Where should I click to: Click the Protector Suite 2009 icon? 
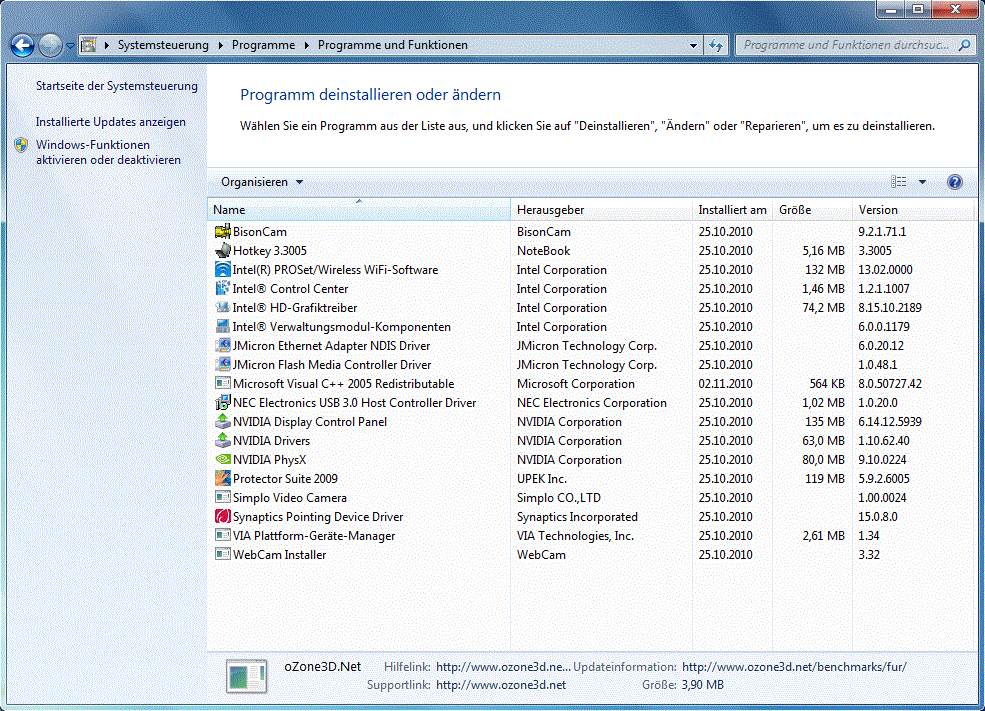pyautogui.click(x=222, y=479)
